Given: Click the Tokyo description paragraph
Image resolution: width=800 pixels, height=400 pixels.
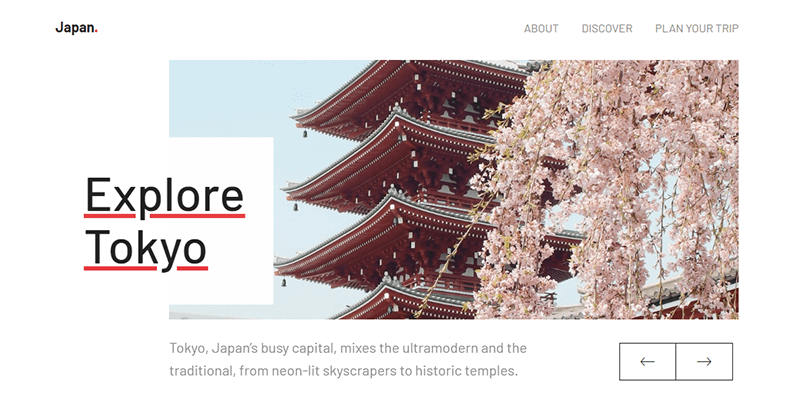Looking at the screenshot, I should (x=347, y=360).
